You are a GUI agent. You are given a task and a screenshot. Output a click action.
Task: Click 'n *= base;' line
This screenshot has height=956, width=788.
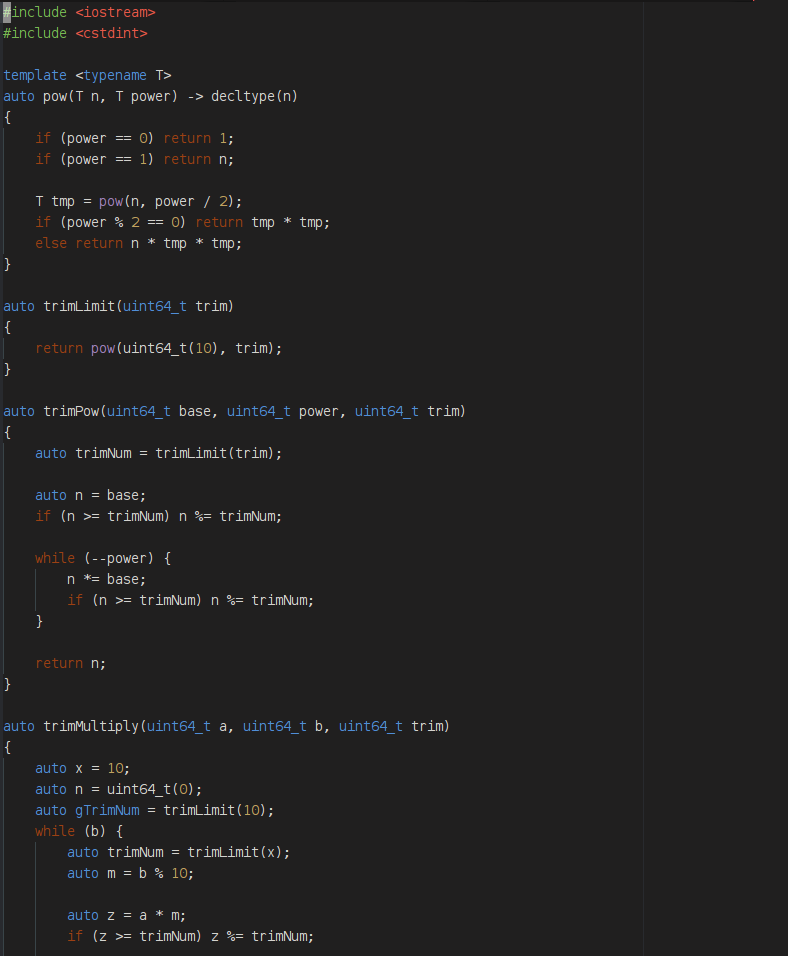(107, 579)
